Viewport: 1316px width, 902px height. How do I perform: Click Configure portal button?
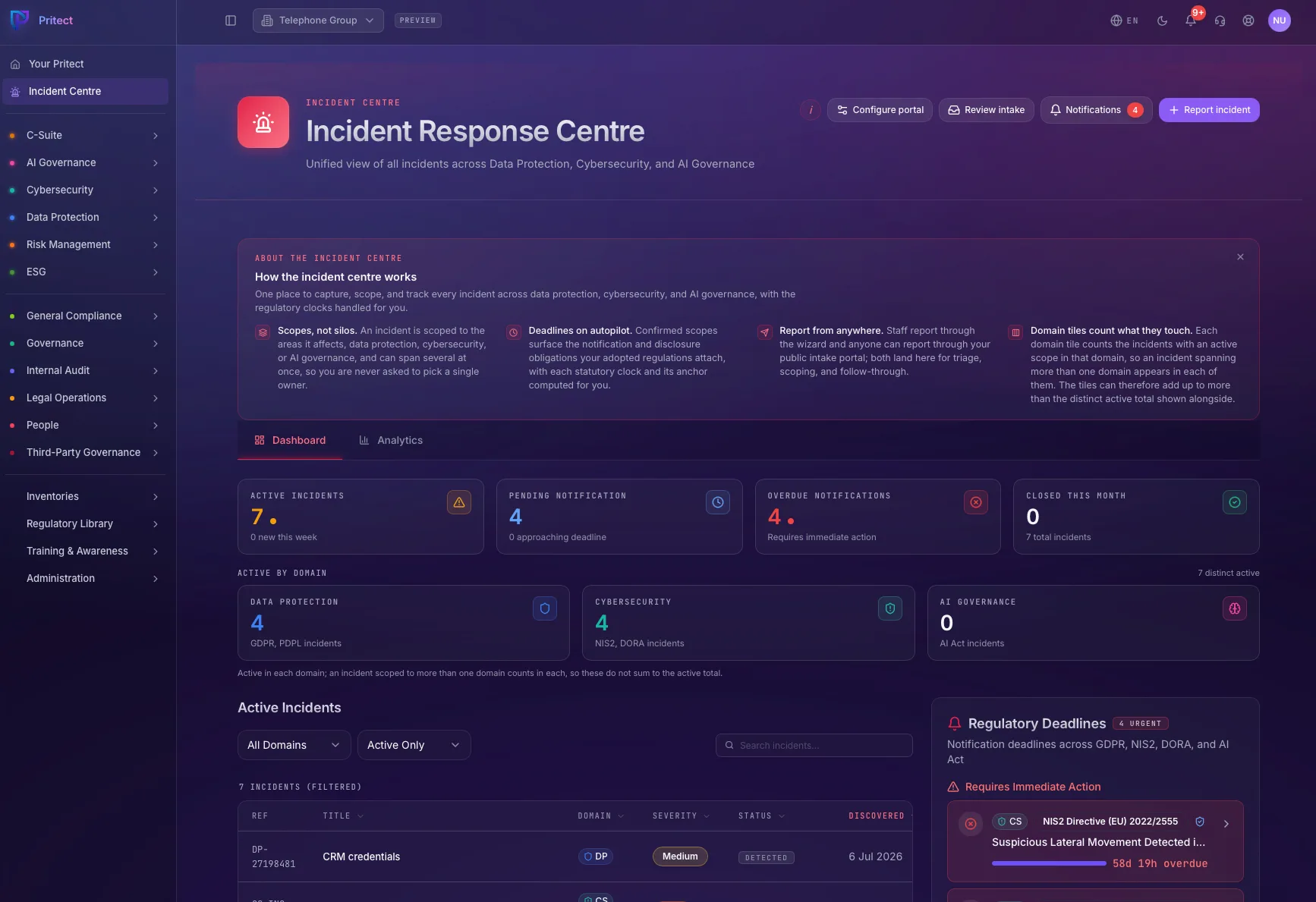coord(880,110)
